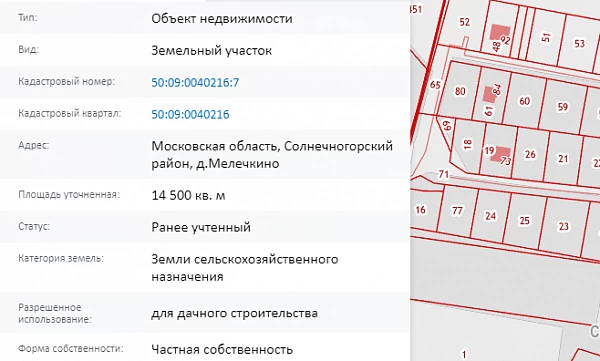Screen dimensions: 600x361
Task: Select parcel 52 on the map
Action: 465,22
